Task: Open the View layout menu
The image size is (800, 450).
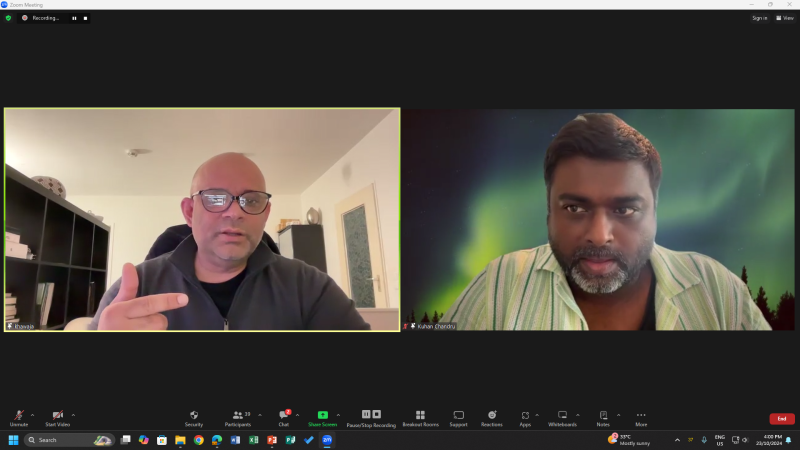Action: pos(784,18)
